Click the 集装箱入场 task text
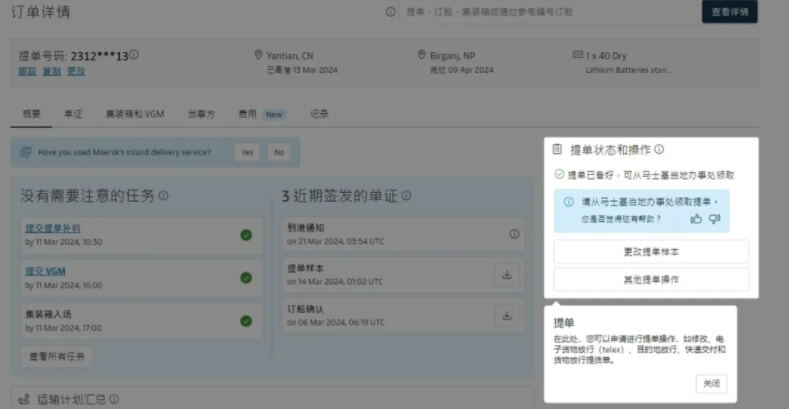 click(48, 314)
